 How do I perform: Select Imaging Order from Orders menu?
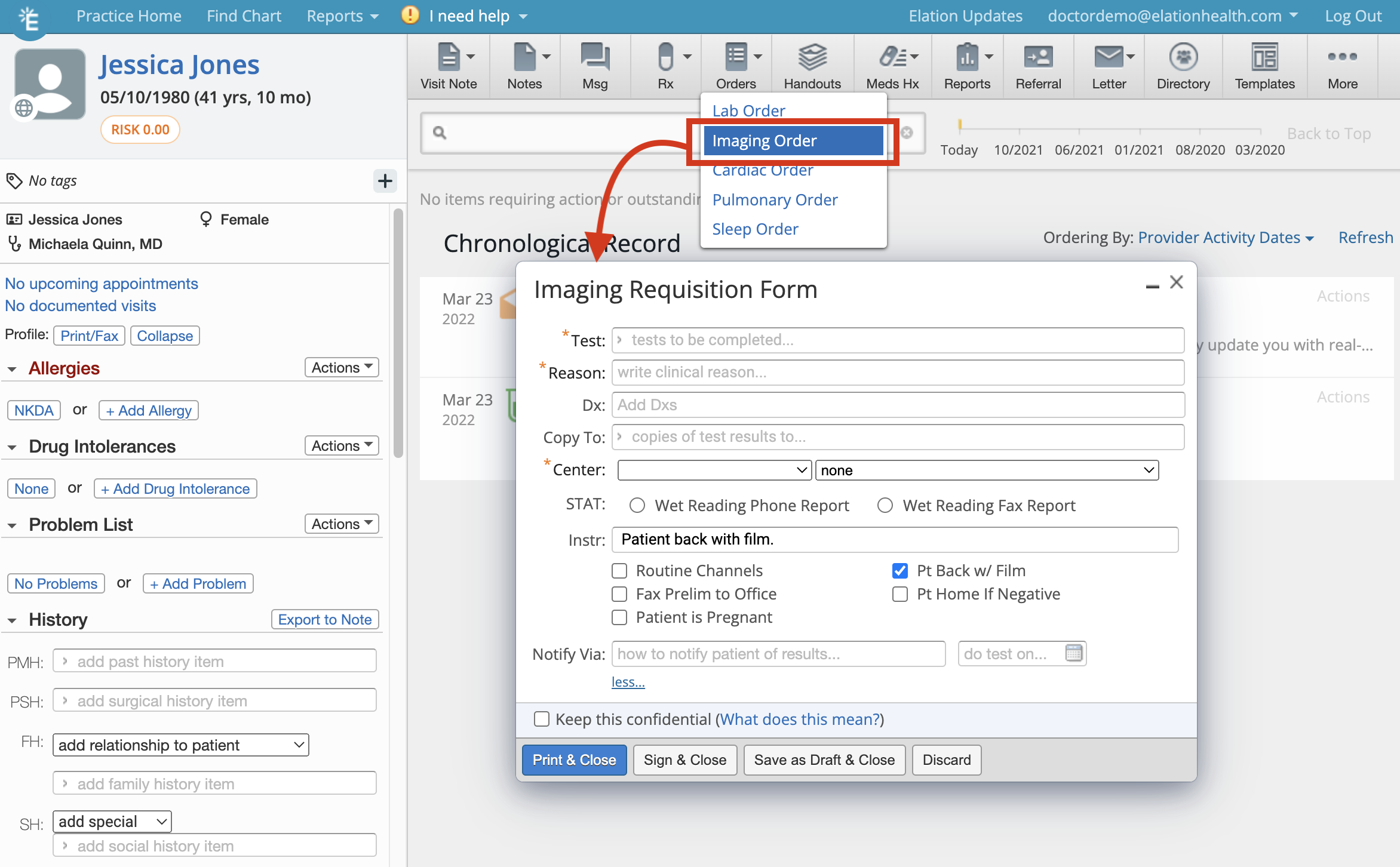pyautogui.click(x=764, y=140)
